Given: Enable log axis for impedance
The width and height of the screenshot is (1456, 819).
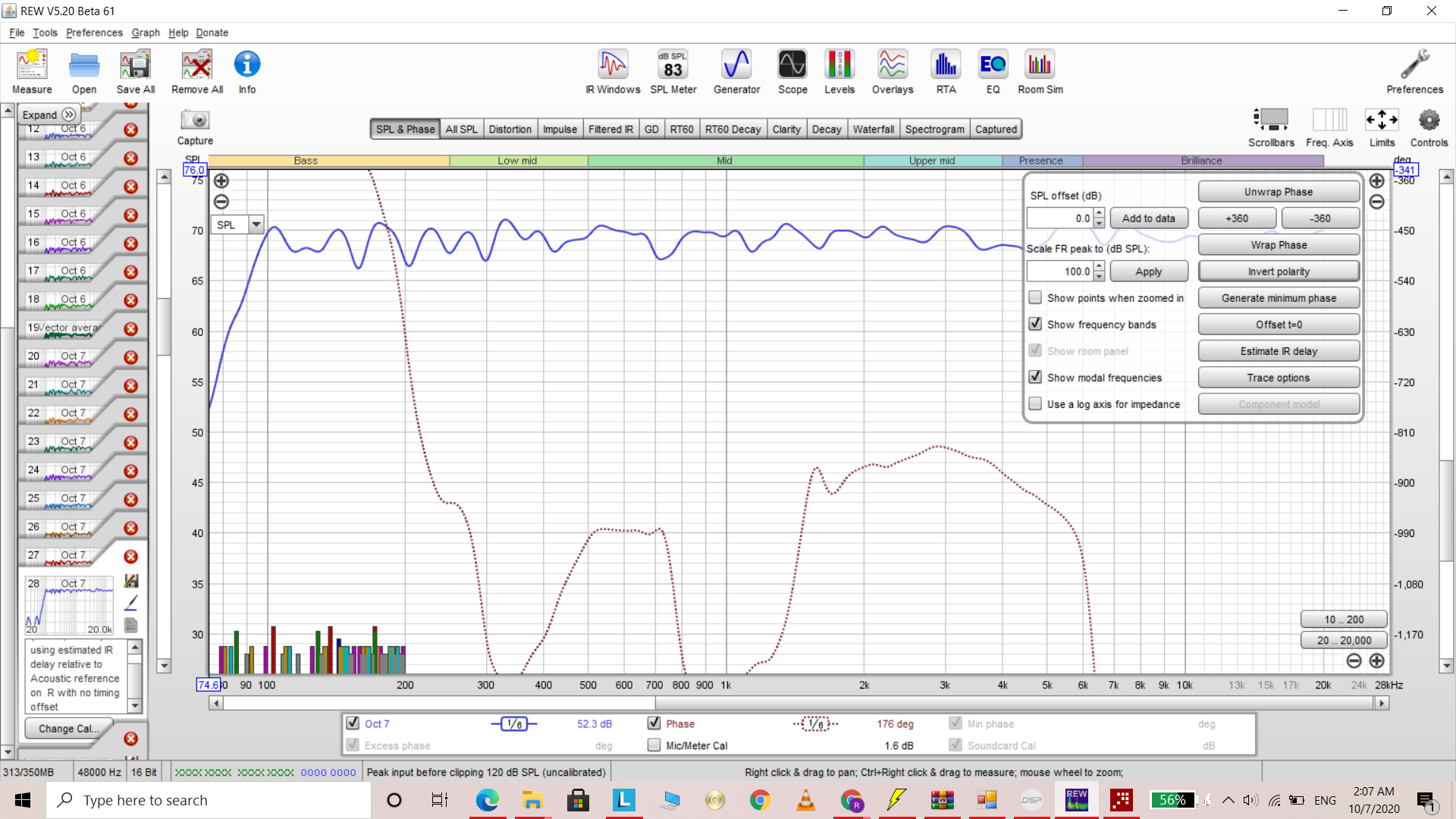Looking at the screenshot, I should point(1035,403).
